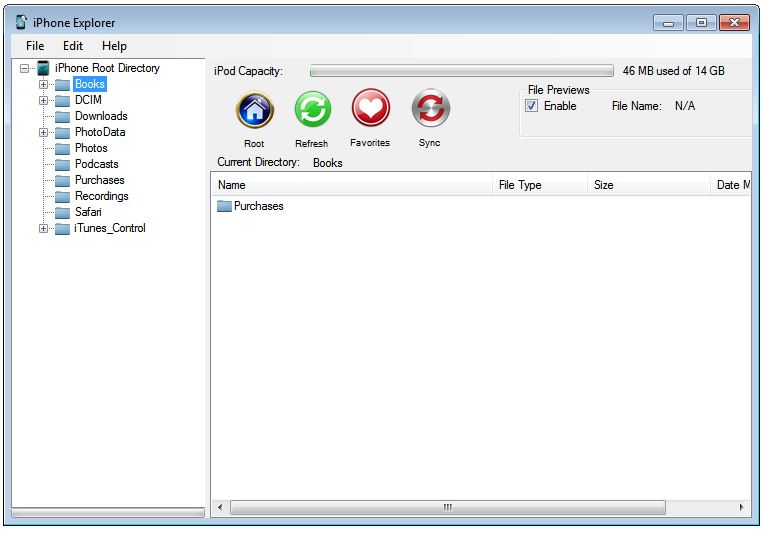Click the Downloads folder icon
The width and height of the screenshot is (764, 533).
point(62,117)
